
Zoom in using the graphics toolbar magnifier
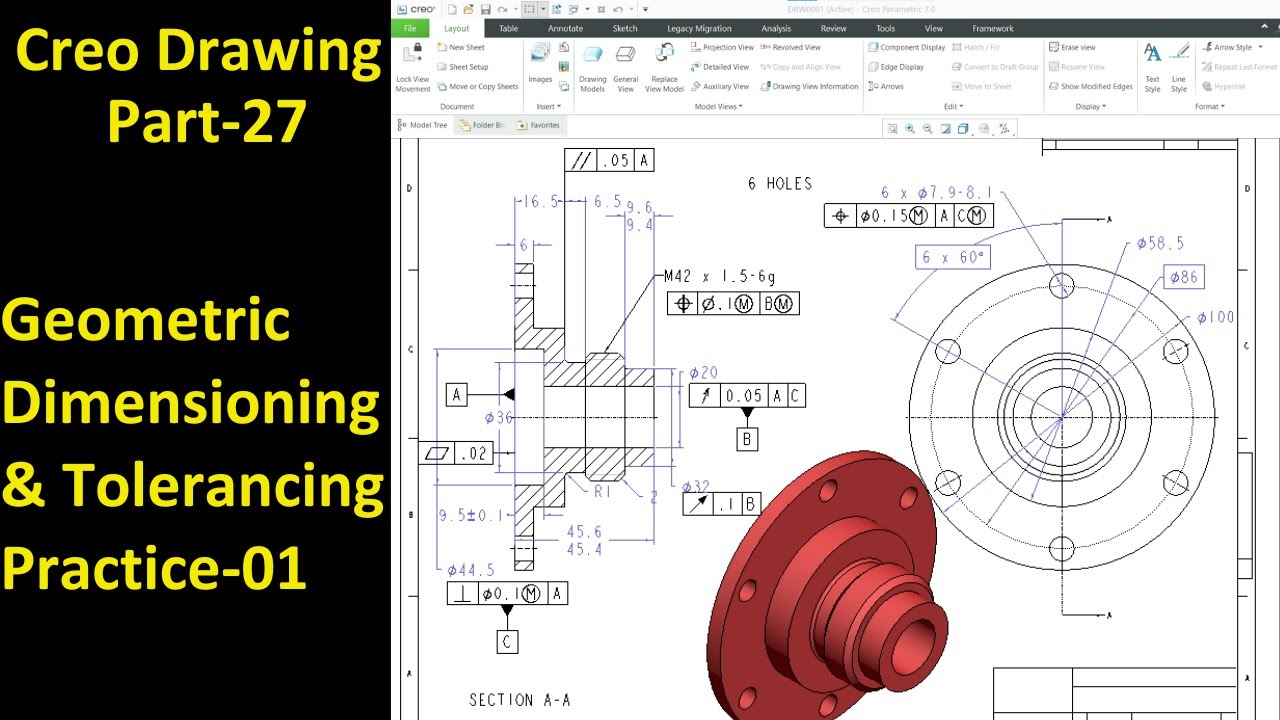[910, 128]
